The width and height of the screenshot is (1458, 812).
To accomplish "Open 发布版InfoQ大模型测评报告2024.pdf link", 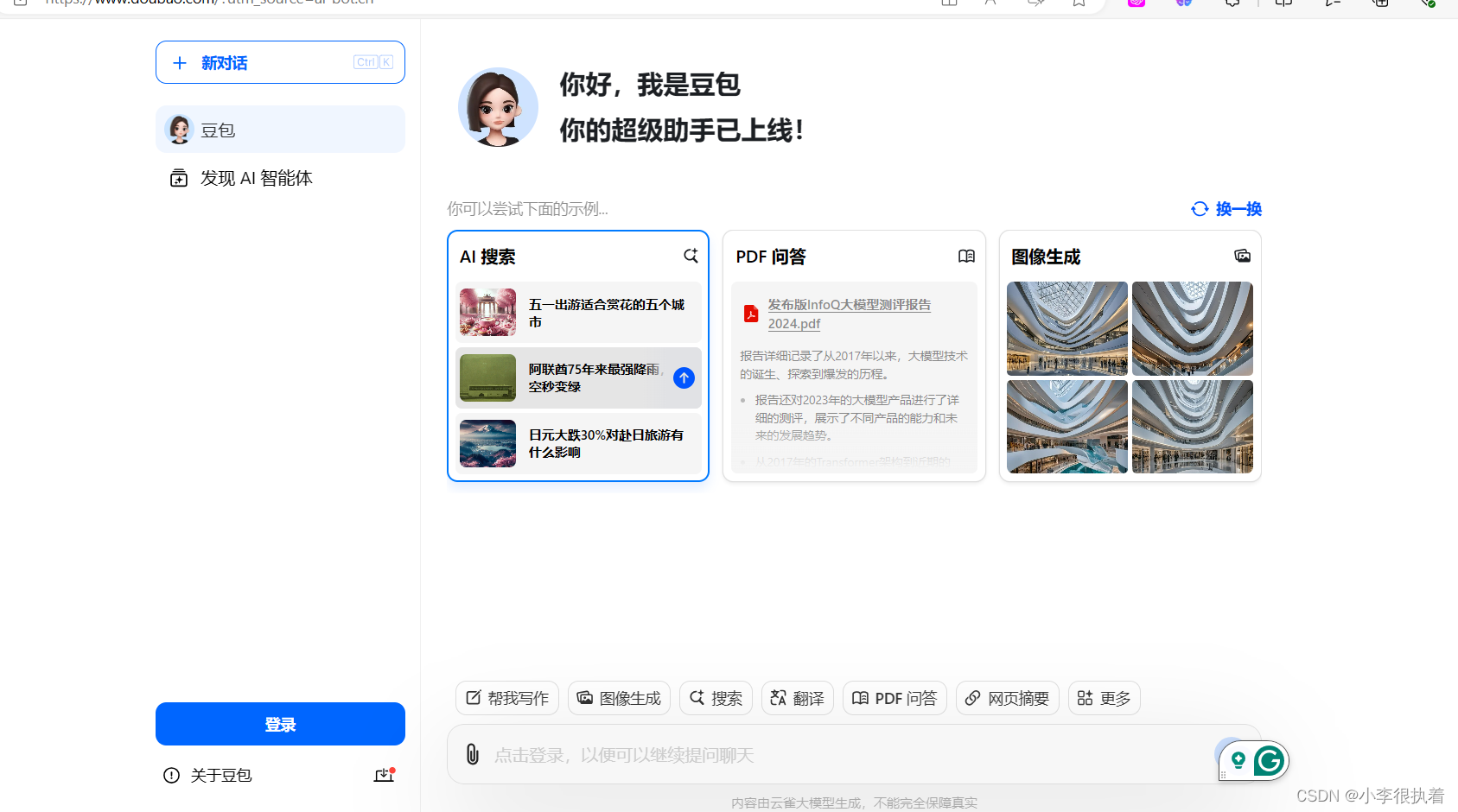I will [849, 314].
